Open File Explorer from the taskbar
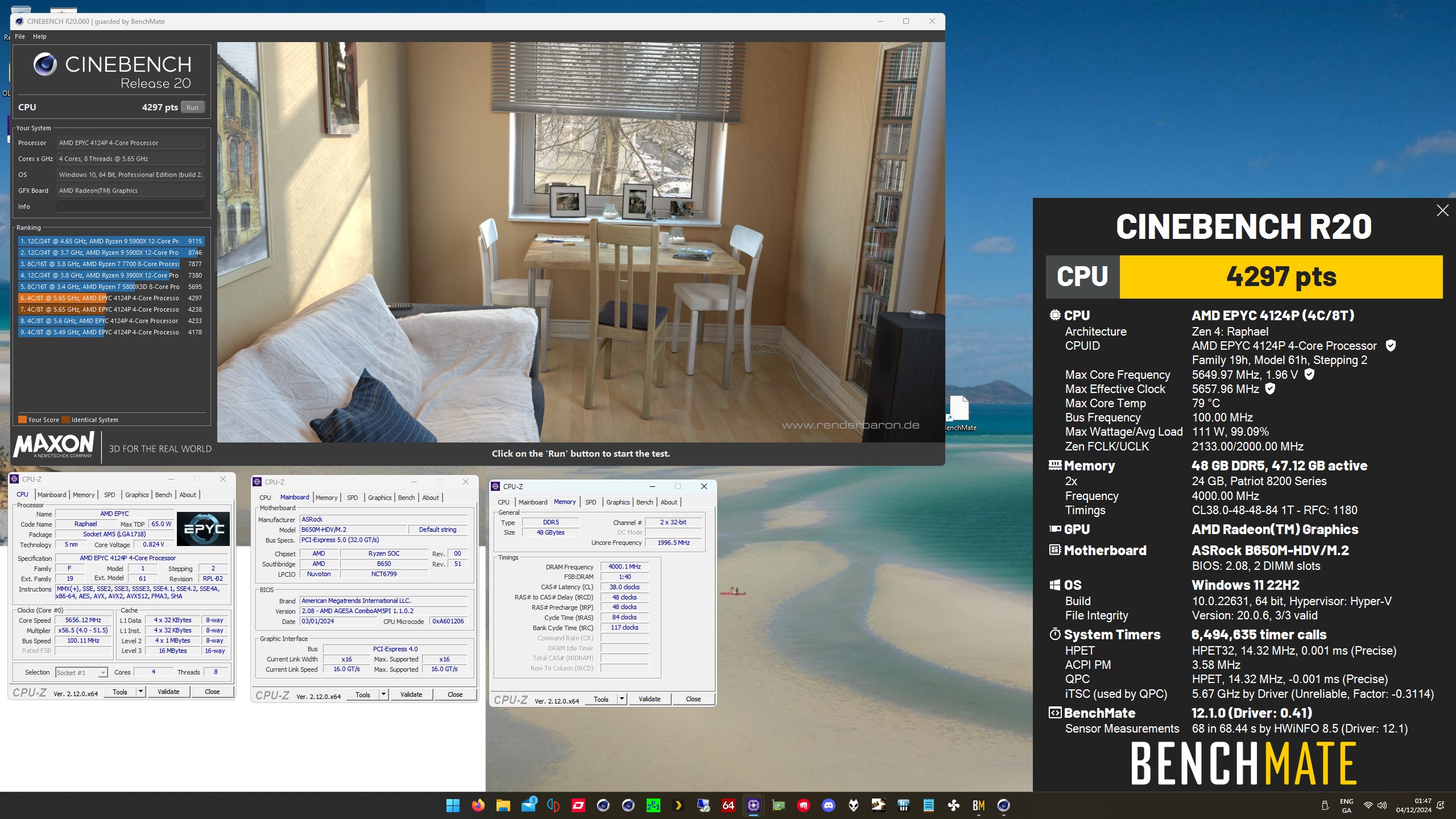Screen dimensions: 1456x819 [x=503, y=805]
